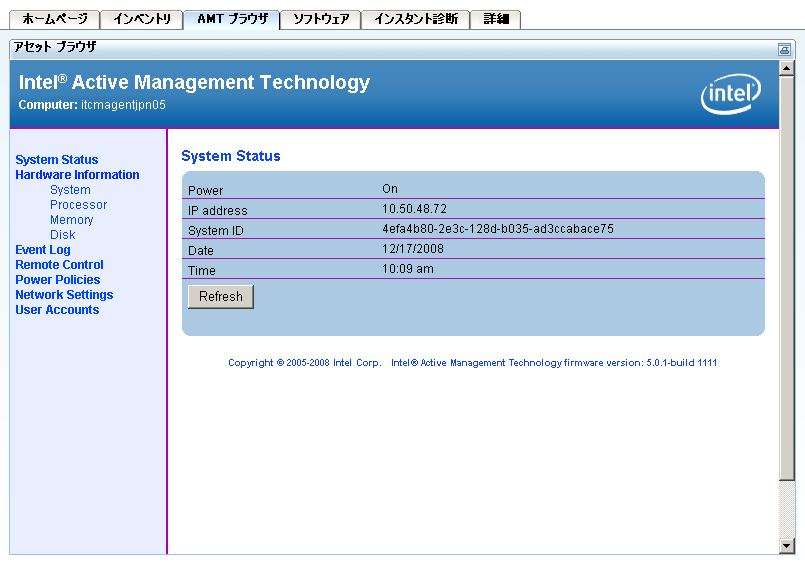The width and height of the screenshot is (805, 564).
Task: Click the firmware version text in the footer
Action: pos(554,363)
